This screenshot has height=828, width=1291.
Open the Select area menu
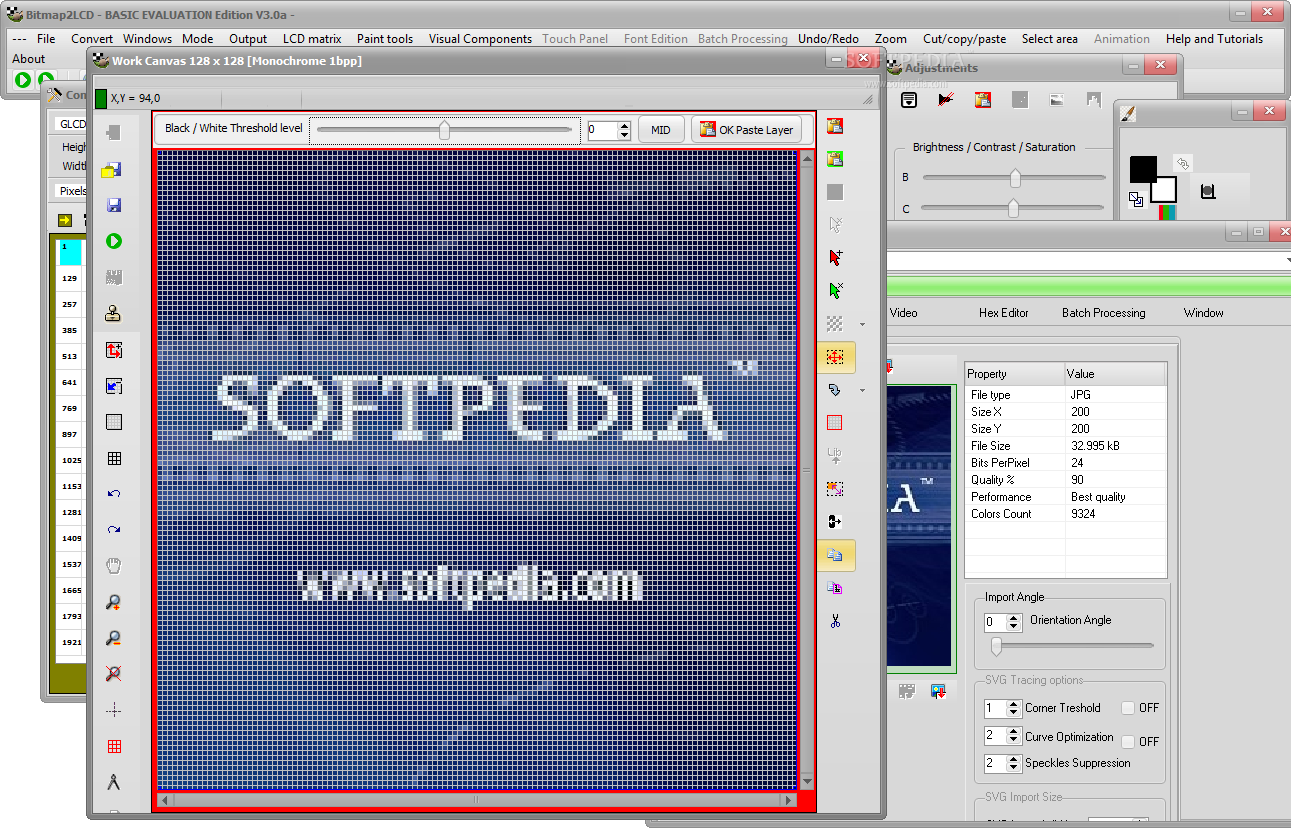[1050, 39]
